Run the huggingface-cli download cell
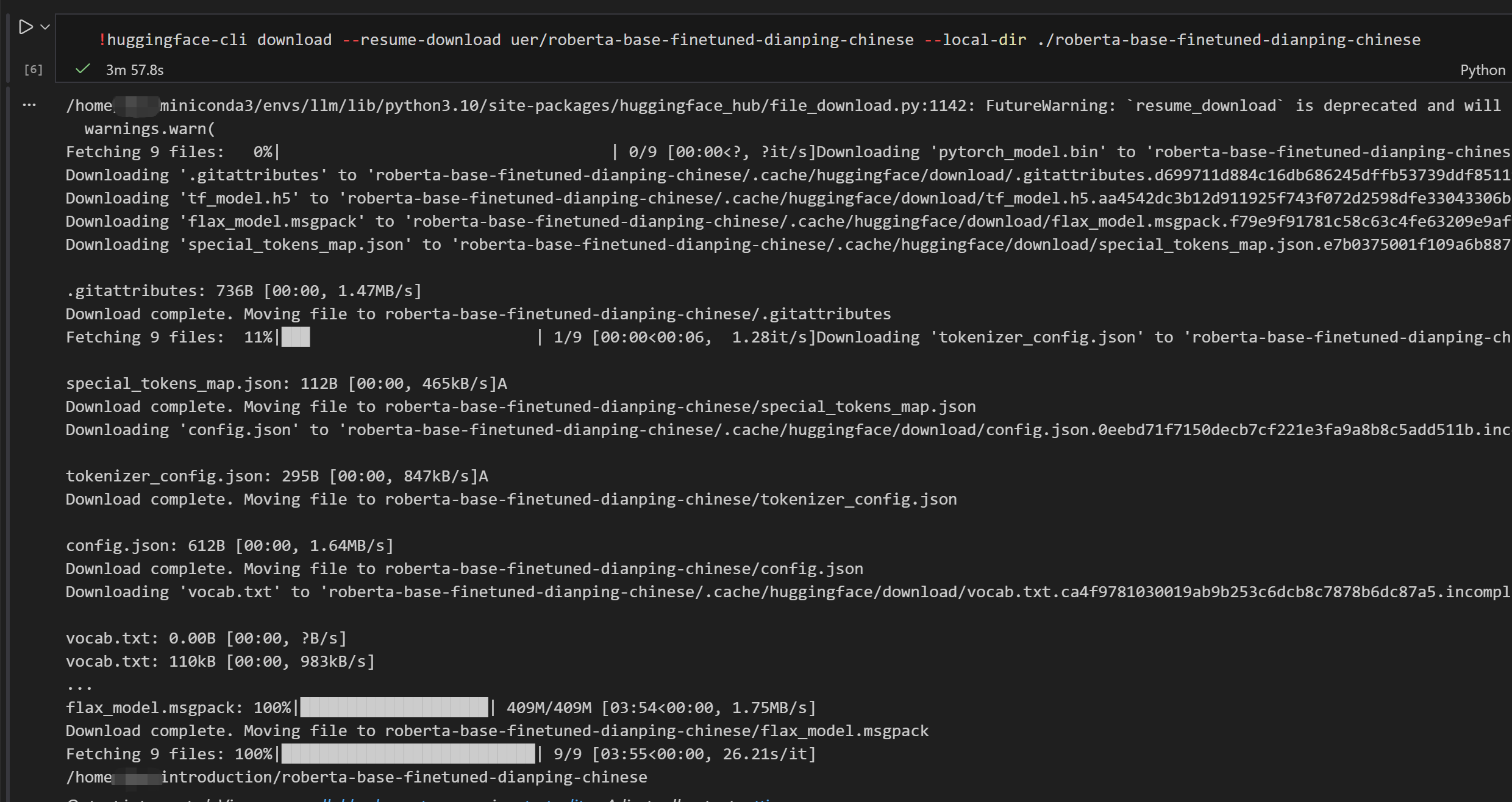Screen dimensions: 1512x802 click(25, 27)
